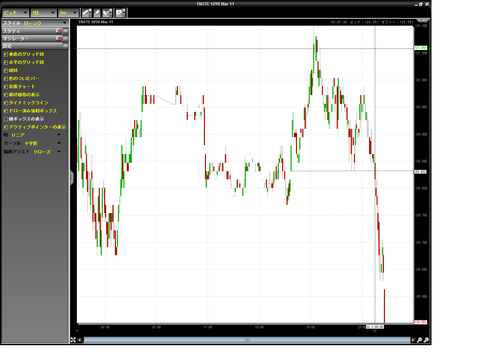Click the red price label at bottom
This screenshot has height=360, width=480.
point(420,322)
